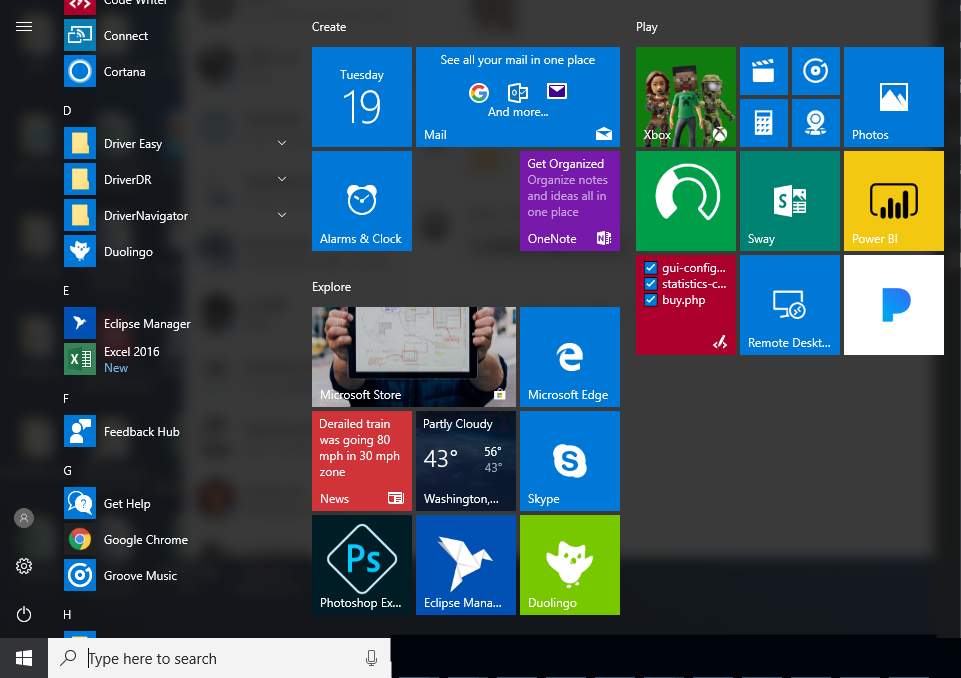Open the Calculator tile
This screenshot has height=678, width=961.
764,122
